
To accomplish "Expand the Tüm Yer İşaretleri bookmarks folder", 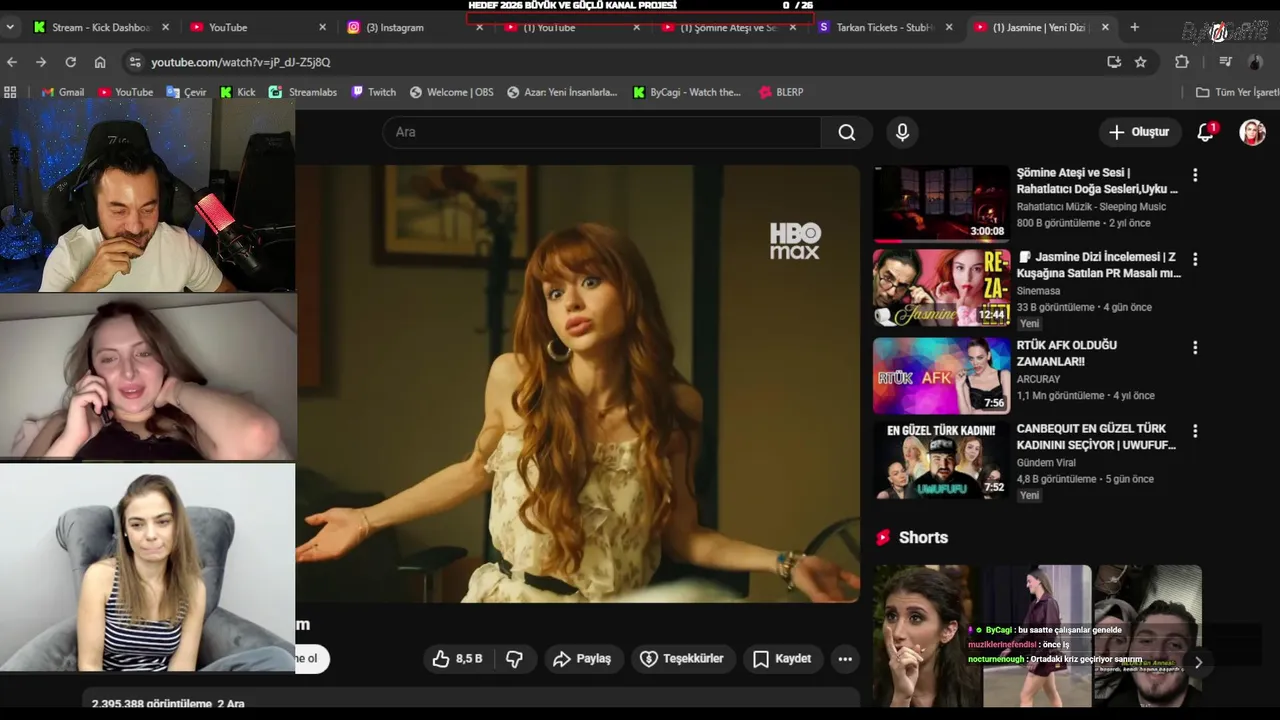I will click(x=1237, y=92).
